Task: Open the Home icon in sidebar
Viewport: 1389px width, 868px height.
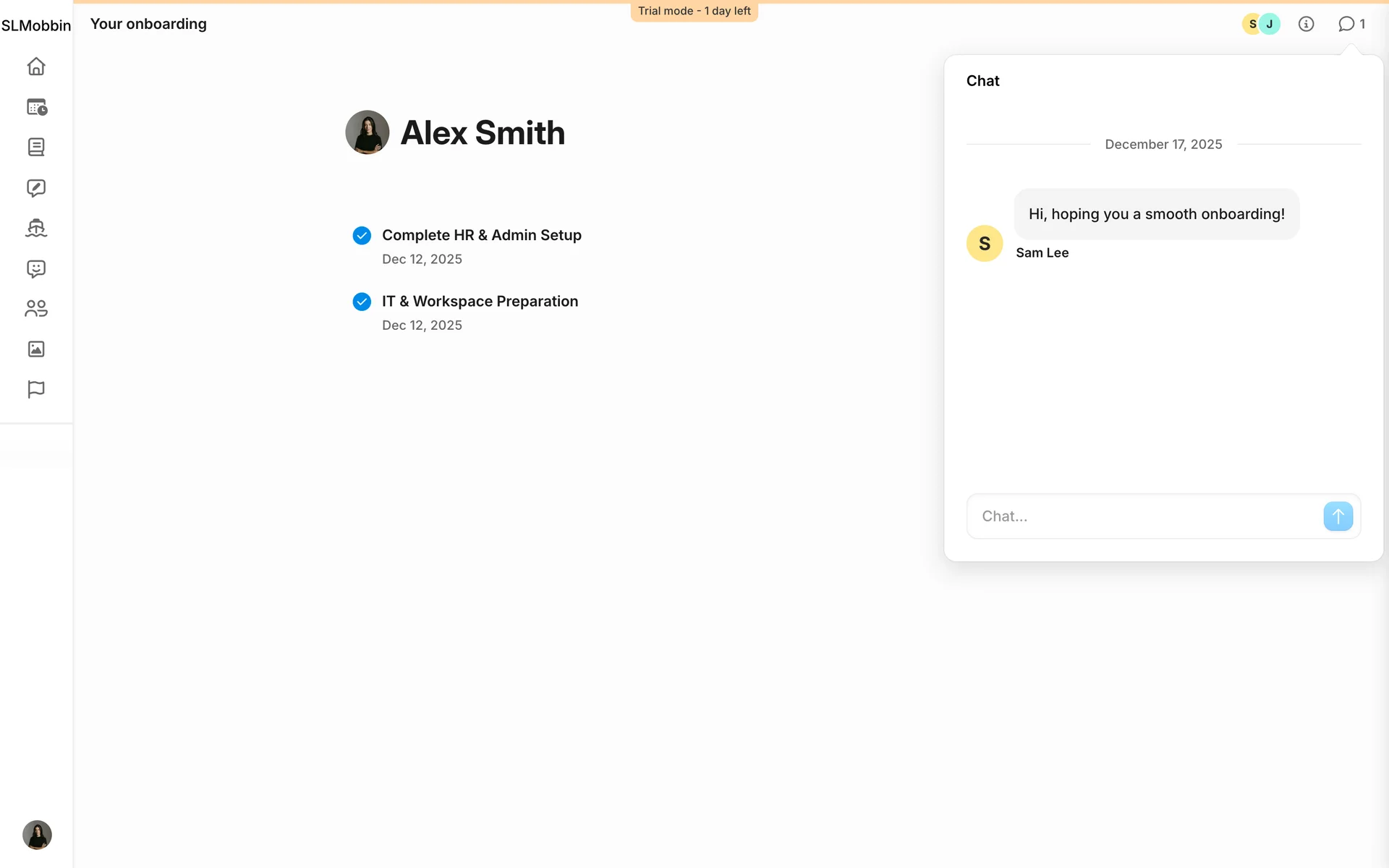Action: pos(36,67)
